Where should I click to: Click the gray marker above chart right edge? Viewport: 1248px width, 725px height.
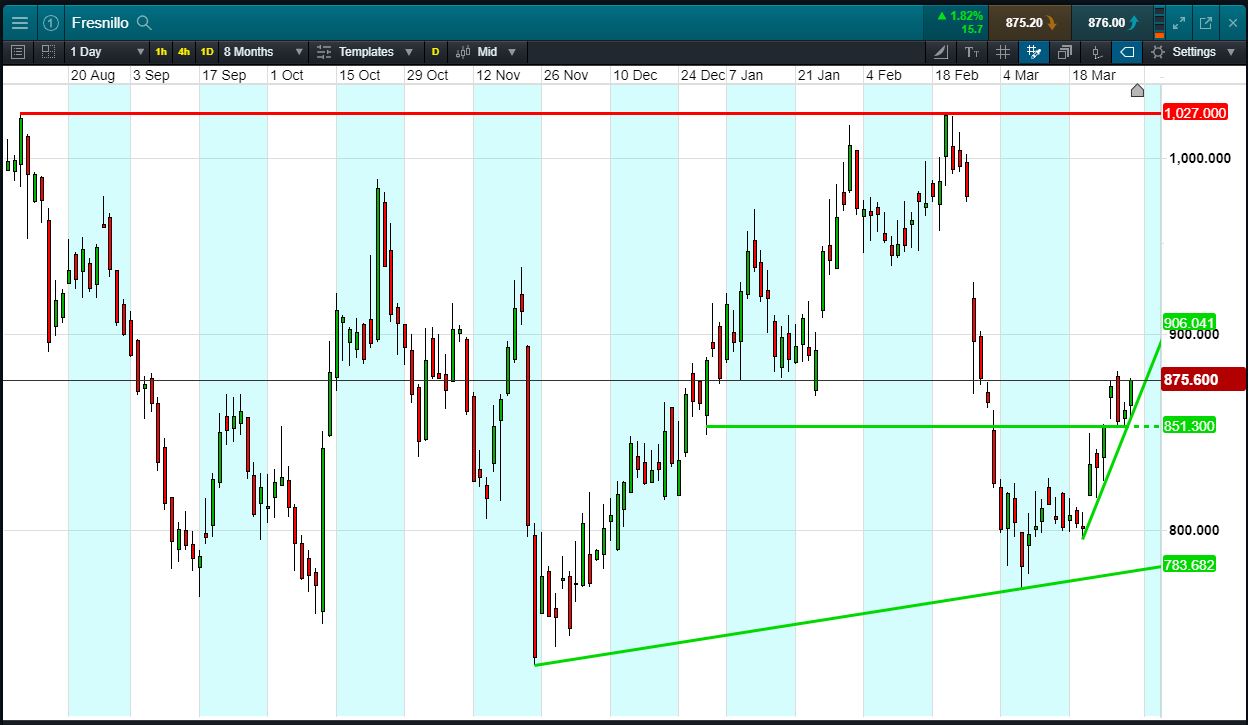pyautogui.click(x=1137, y=91)
